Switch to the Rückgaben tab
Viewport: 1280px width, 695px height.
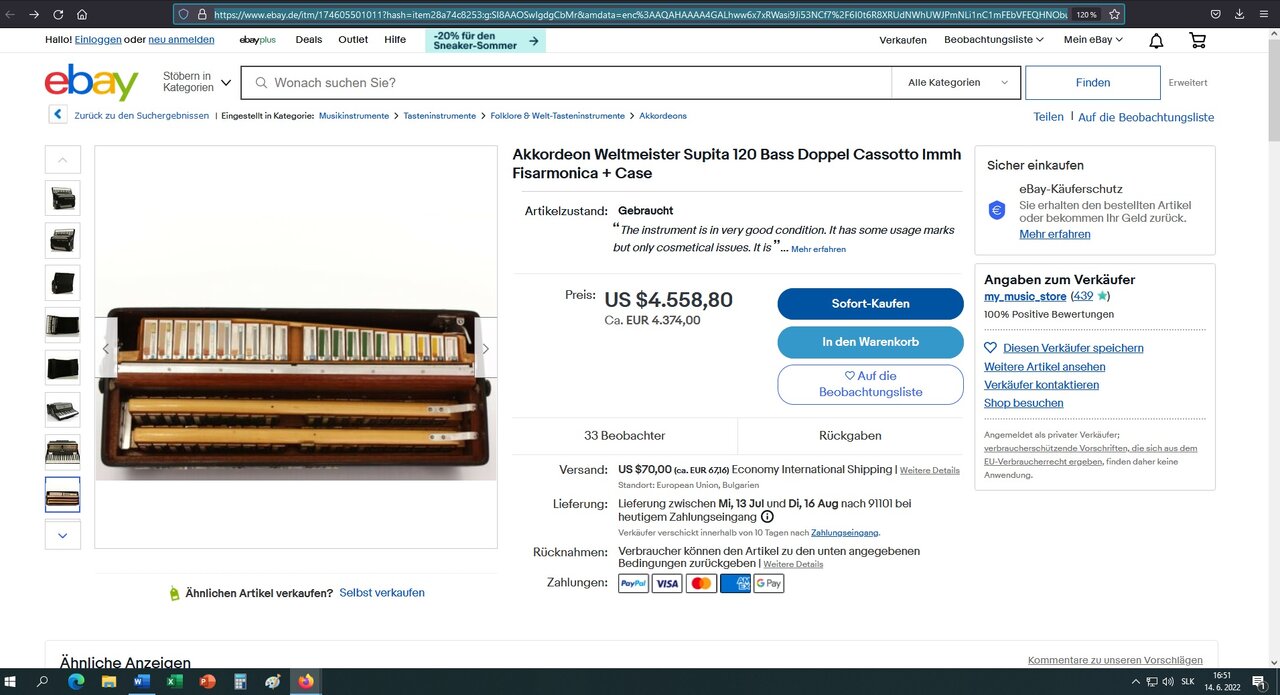click(850, 436)
